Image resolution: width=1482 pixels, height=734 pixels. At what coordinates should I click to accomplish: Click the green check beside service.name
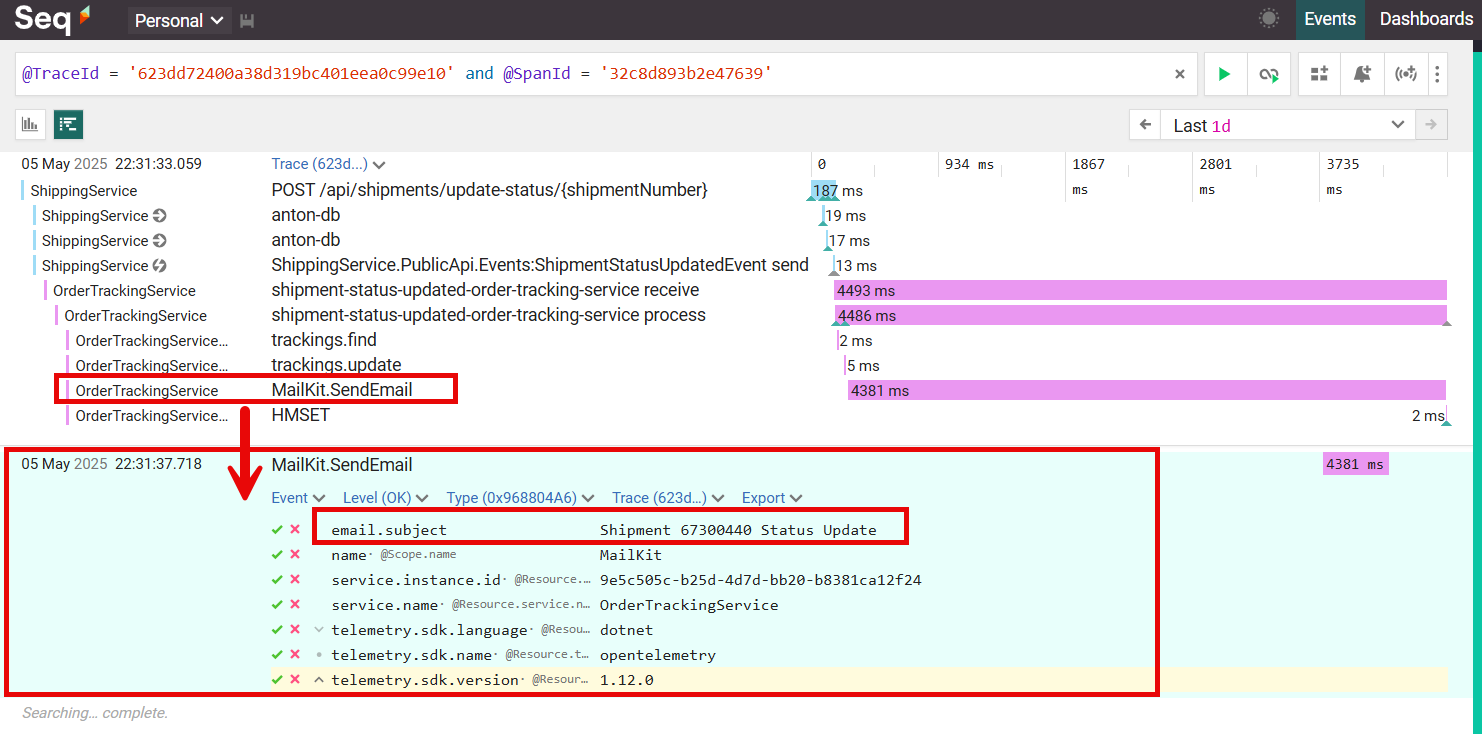(x=277, y=605)
